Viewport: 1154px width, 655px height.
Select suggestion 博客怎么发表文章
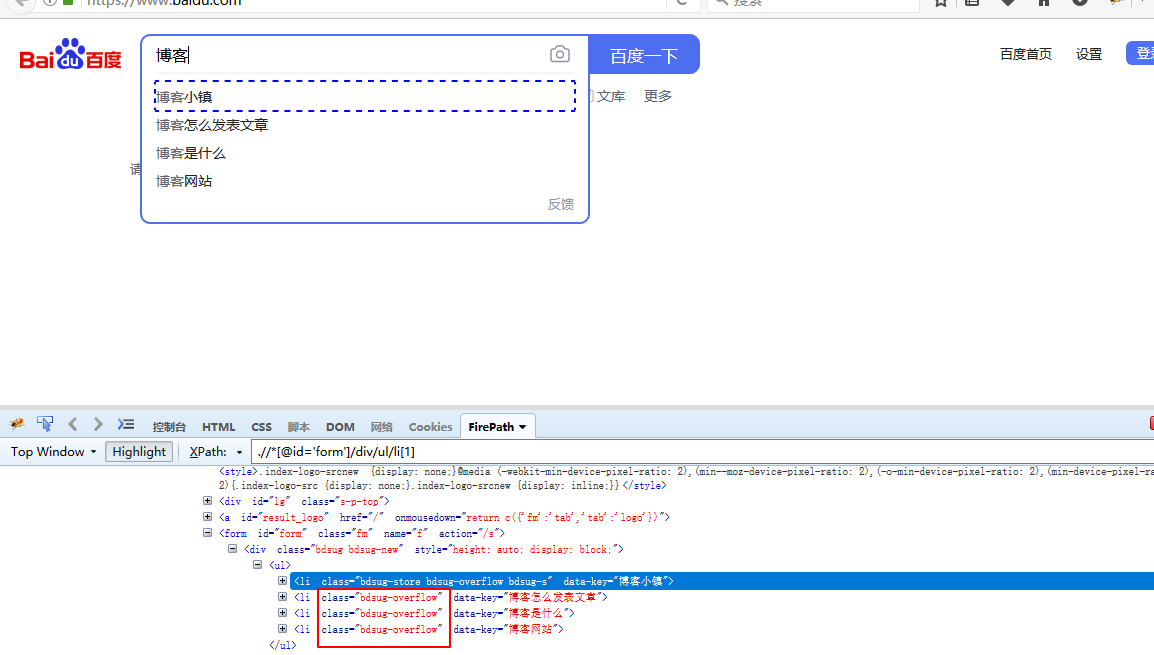365,125
